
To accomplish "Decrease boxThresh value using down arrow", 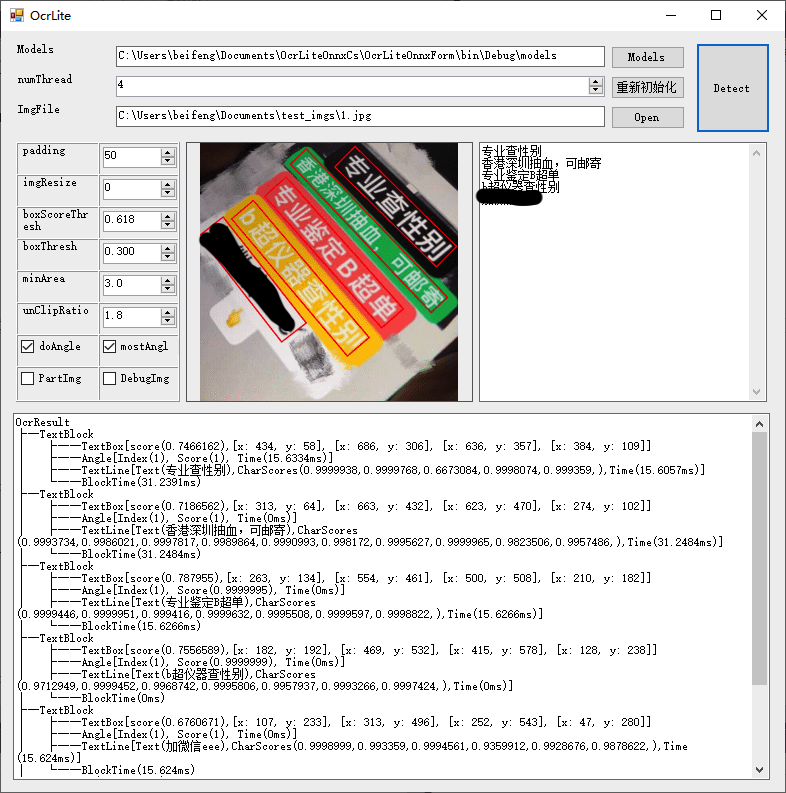I will [168, 256].
